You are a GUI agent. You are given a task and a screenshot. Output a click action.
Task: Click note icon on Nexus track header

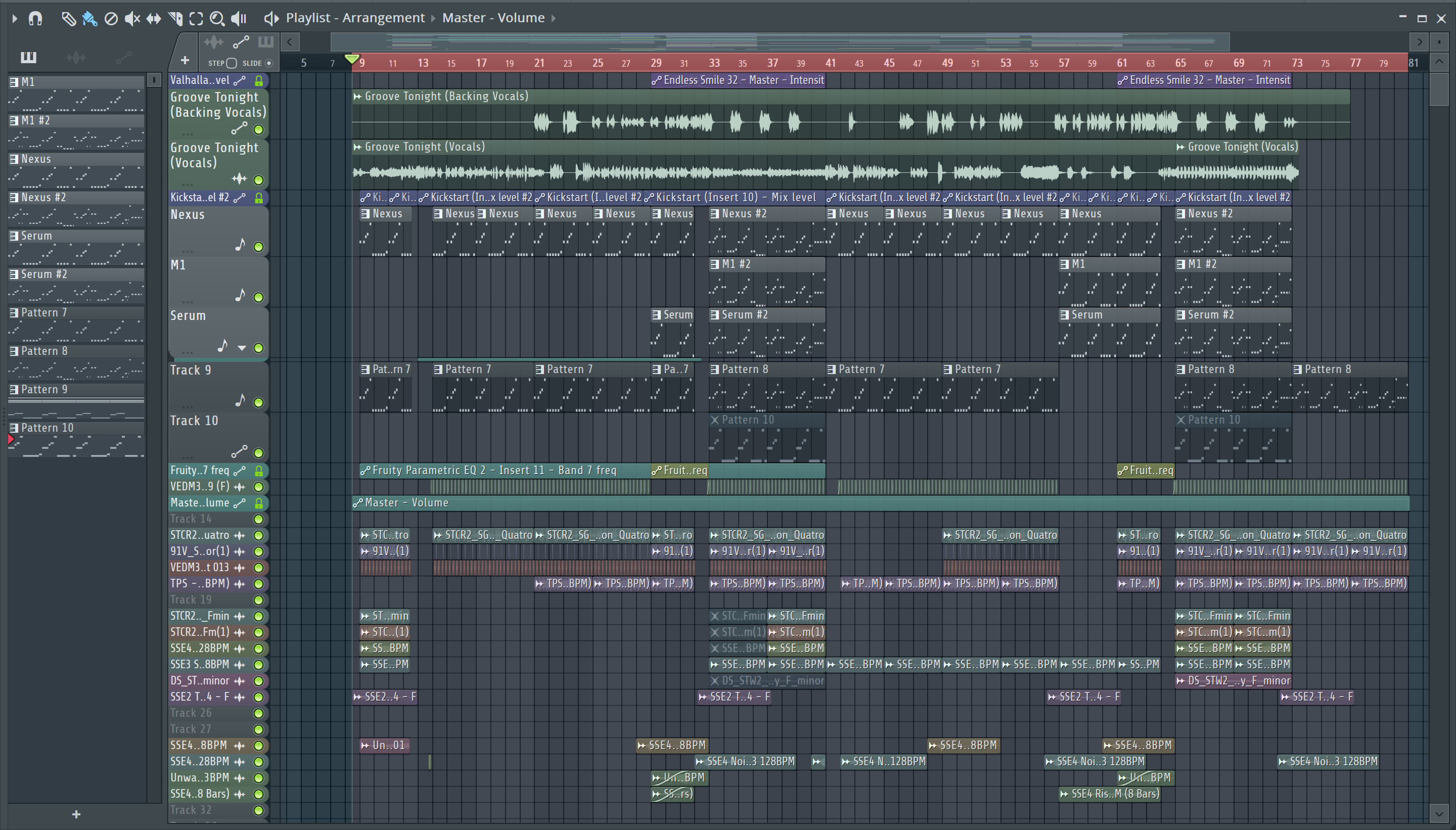(x=240, y=245)
